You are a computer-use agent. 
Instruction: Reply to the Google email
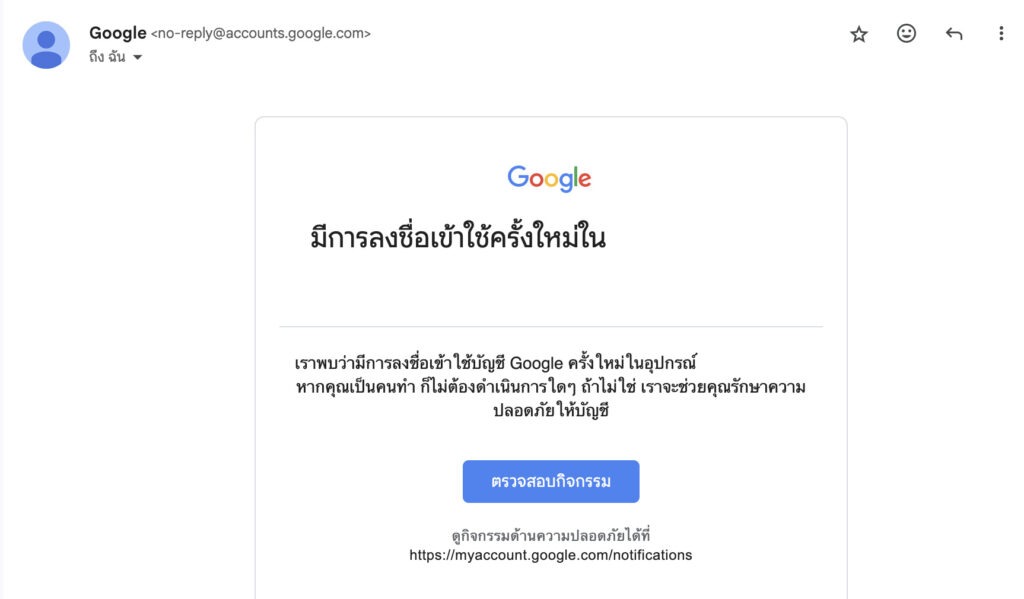(954, 34)
